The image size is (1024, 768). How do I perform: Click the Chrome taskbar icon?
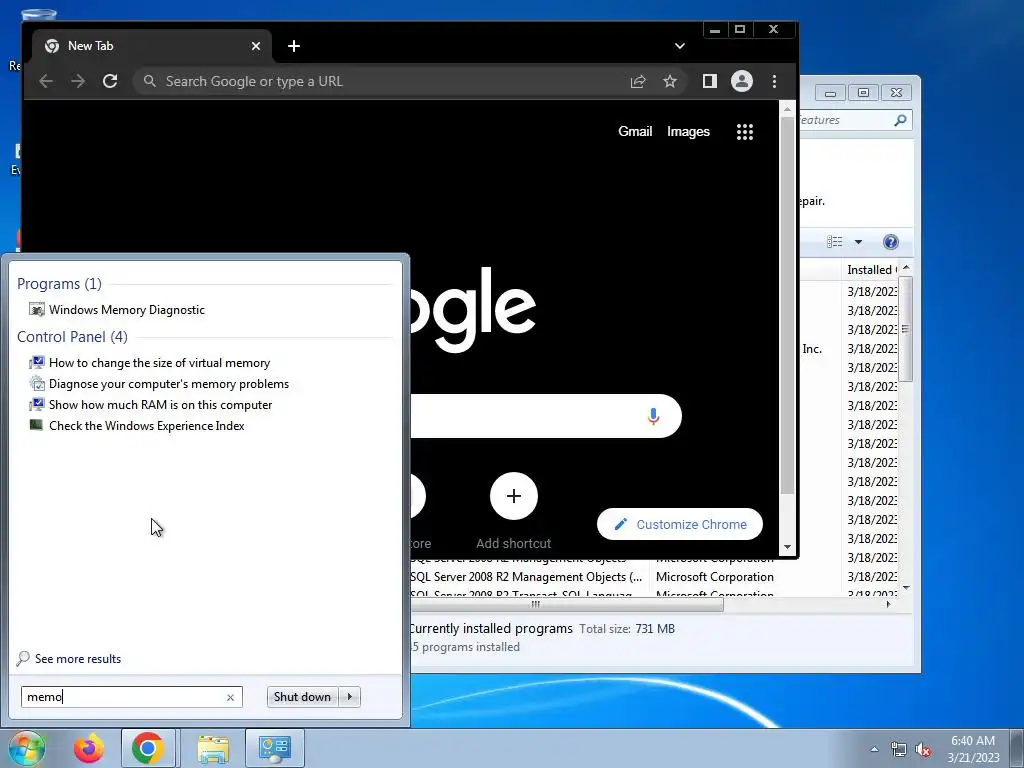148,748
